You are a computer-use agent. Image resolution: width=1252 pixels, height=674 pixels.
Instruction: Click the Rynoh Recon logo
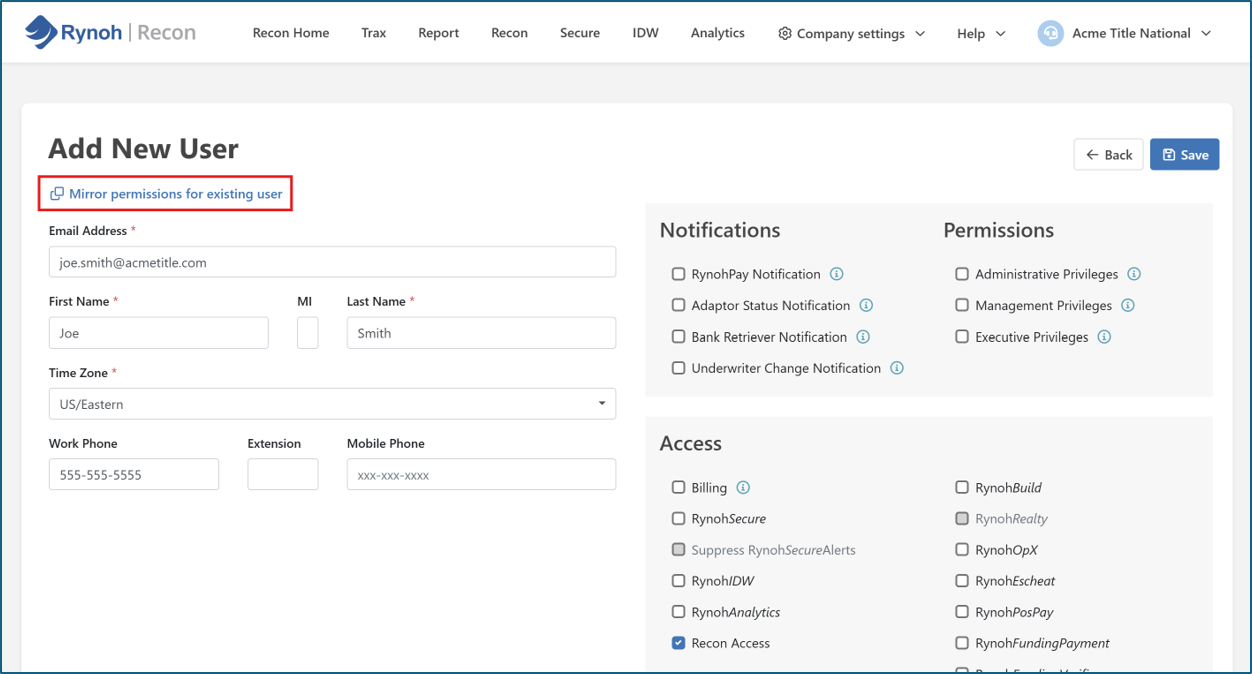[110, 32]
